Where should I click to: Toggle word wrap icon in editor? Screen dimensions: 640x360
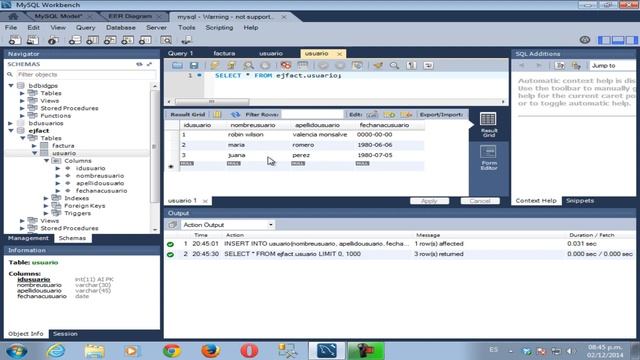(428, 65)
